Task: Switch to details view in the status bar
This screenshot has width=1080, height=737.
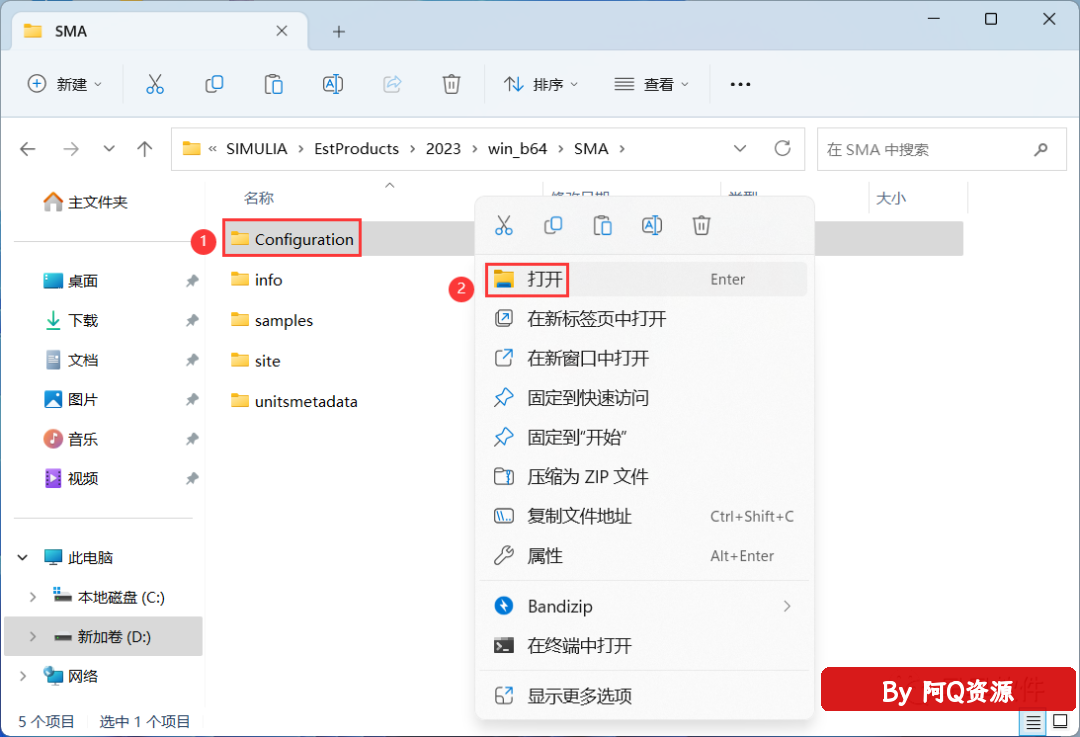Action: pos(1034,721)
